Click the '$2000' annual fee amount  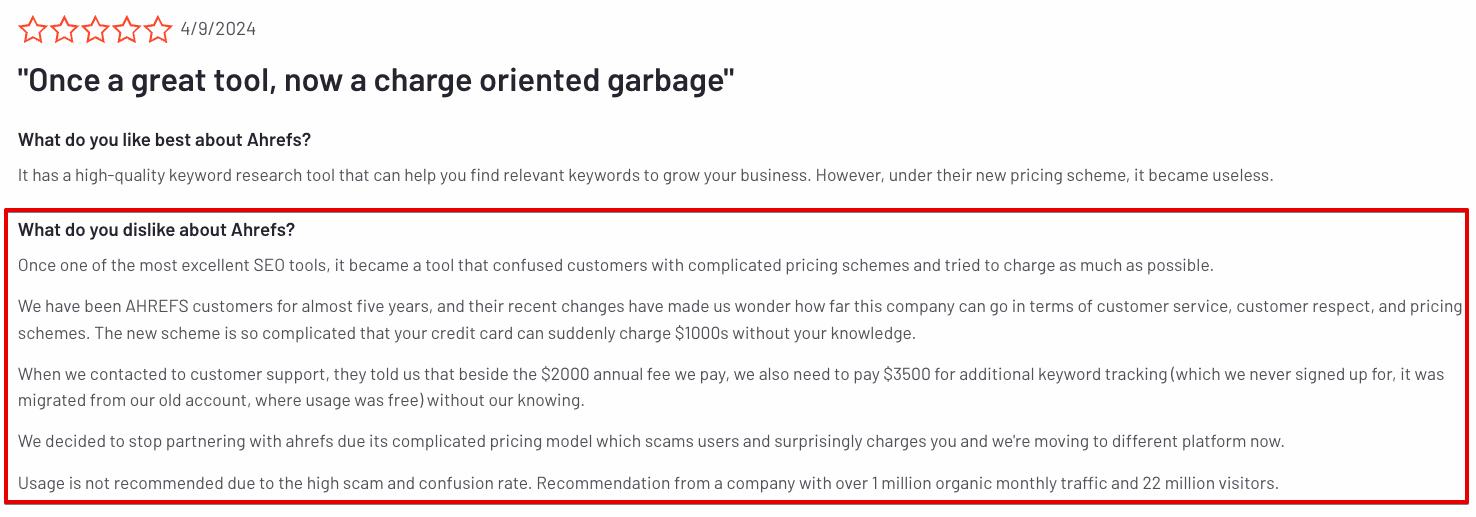click(x=565, y=375)
